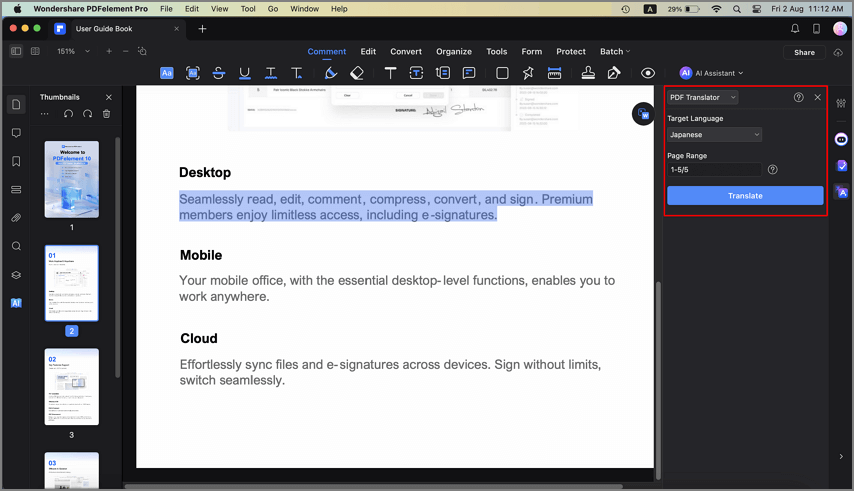Open a new tab with plus

pyautogui.click(x=202, y=29)
